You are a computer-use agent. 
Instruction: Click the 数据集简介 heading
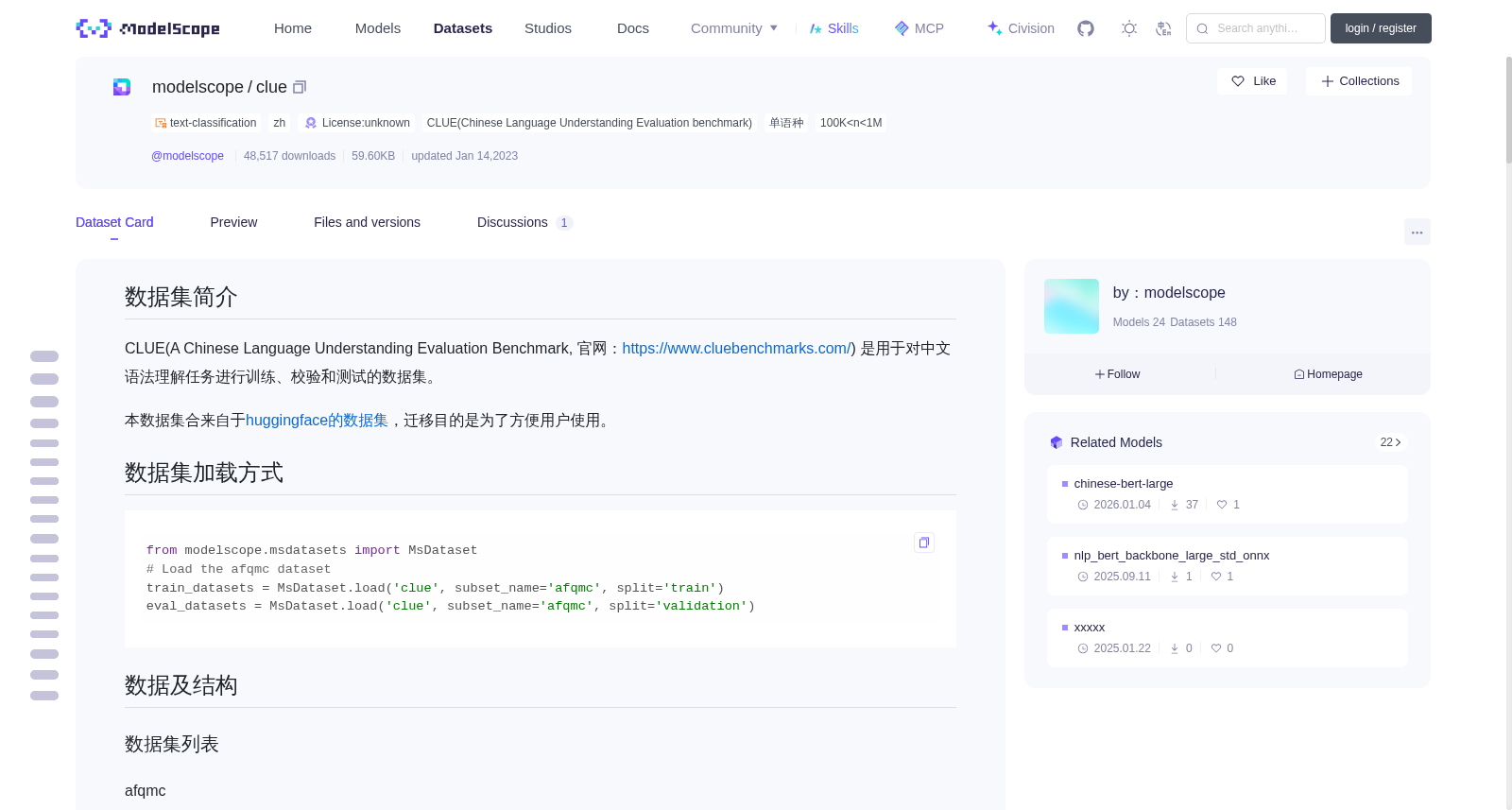point(181,297)
